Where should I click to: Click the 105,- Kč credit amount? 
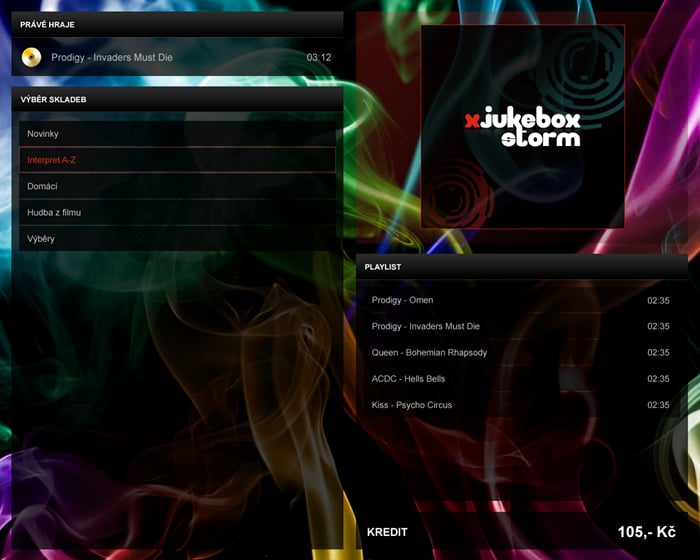(646, 532)
